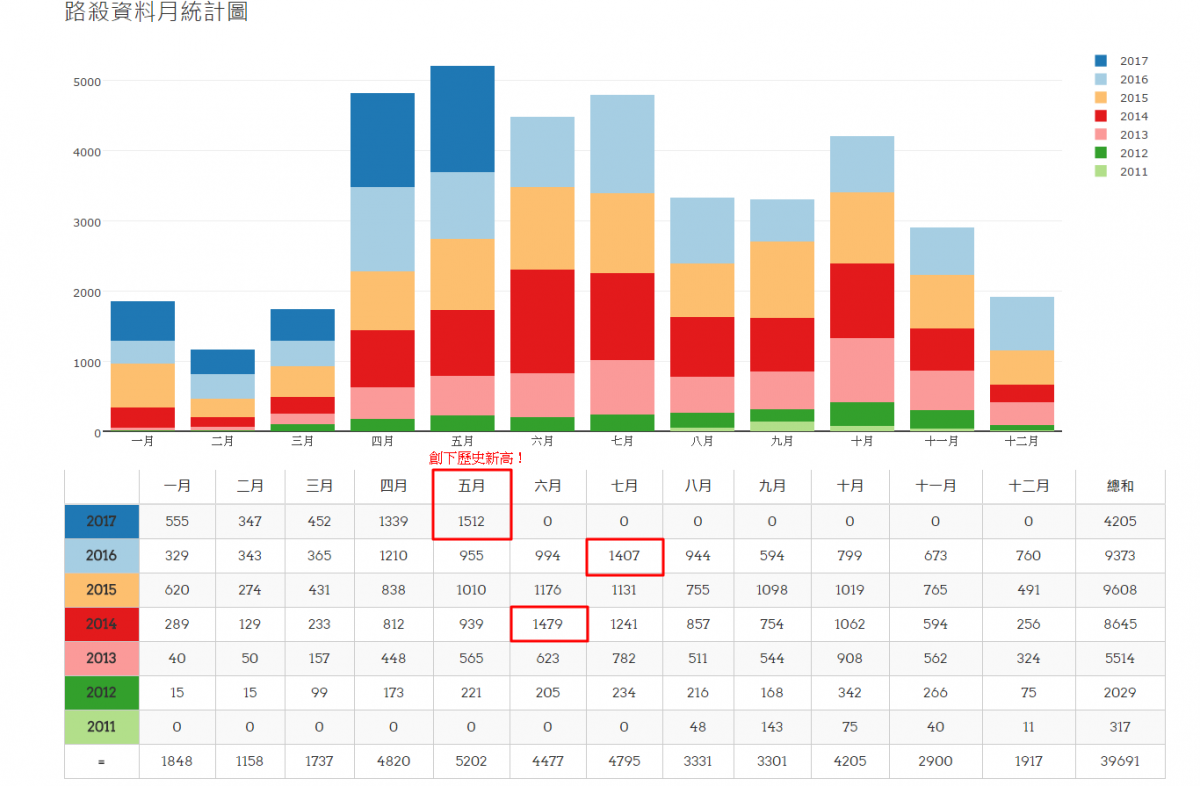Viewport: 1200px width, 786px height.
Task: Click the light blue 2016 segment of the 七月 bar
Action: coord(622,144)
